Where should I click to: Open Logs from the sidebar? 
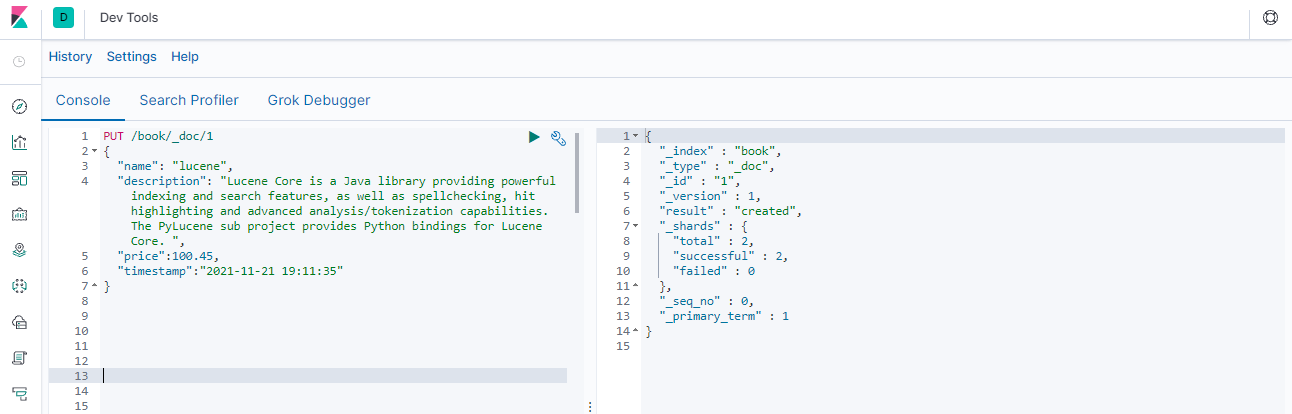click(x=19, y=358)
